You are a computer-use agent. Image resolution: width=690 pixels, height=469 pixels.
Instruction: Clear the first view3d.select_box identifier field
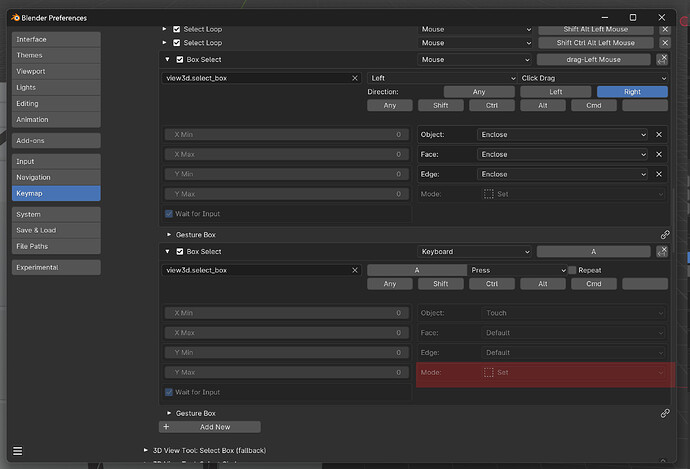pos(355,78)
